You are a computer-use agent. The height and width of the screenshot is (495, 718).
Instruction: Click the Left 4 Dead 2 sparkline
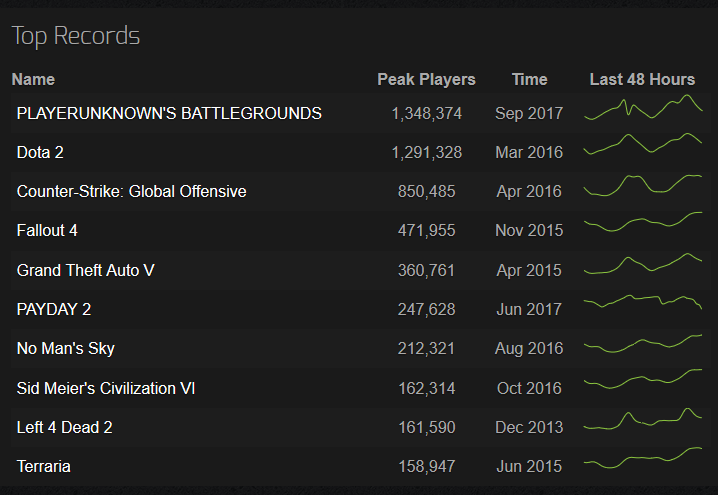pos(643,419)
